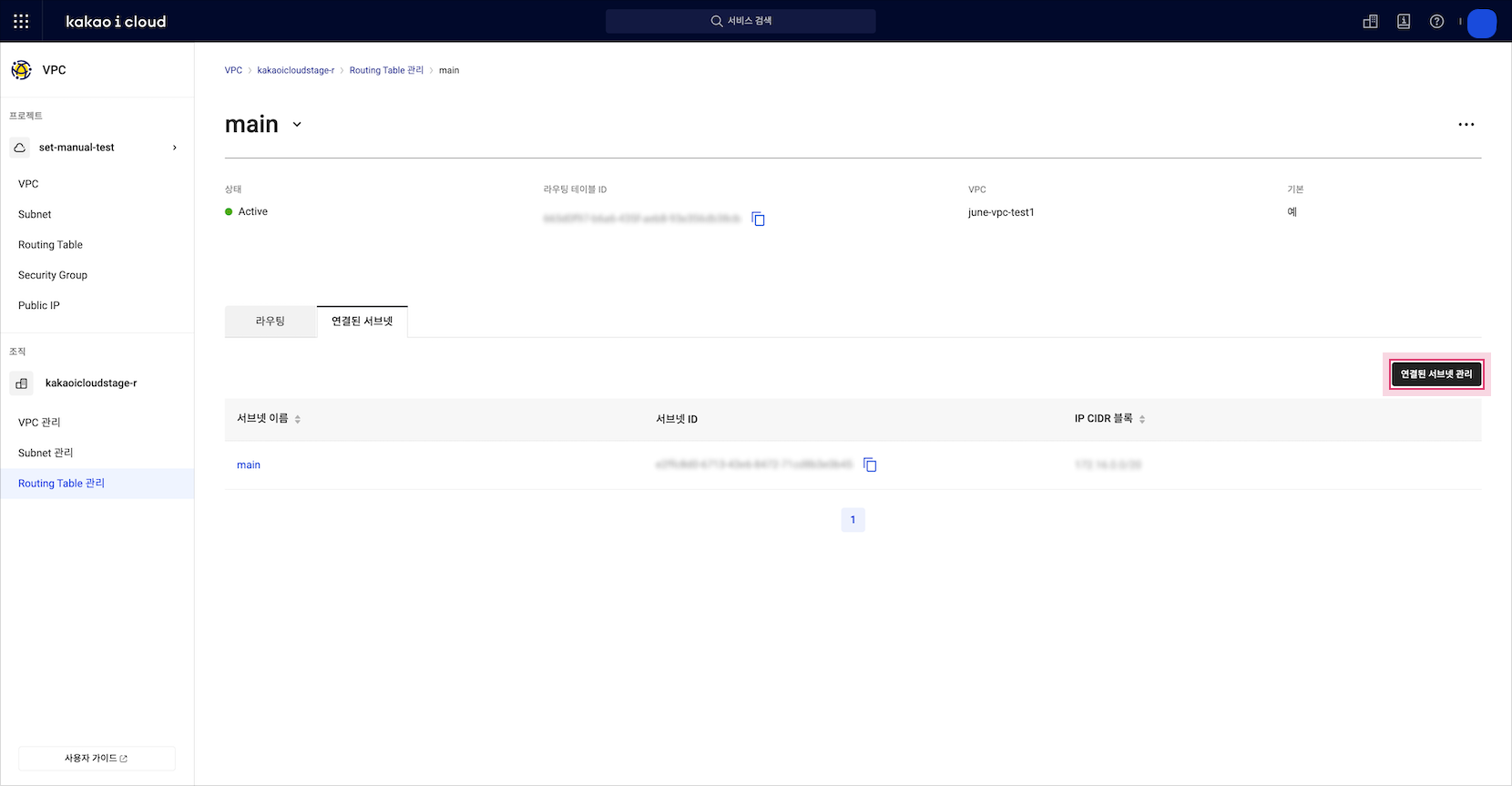Open the documents icon in top bar
This screenshot has width=1512, height=786.
(x=1404, y=21)
